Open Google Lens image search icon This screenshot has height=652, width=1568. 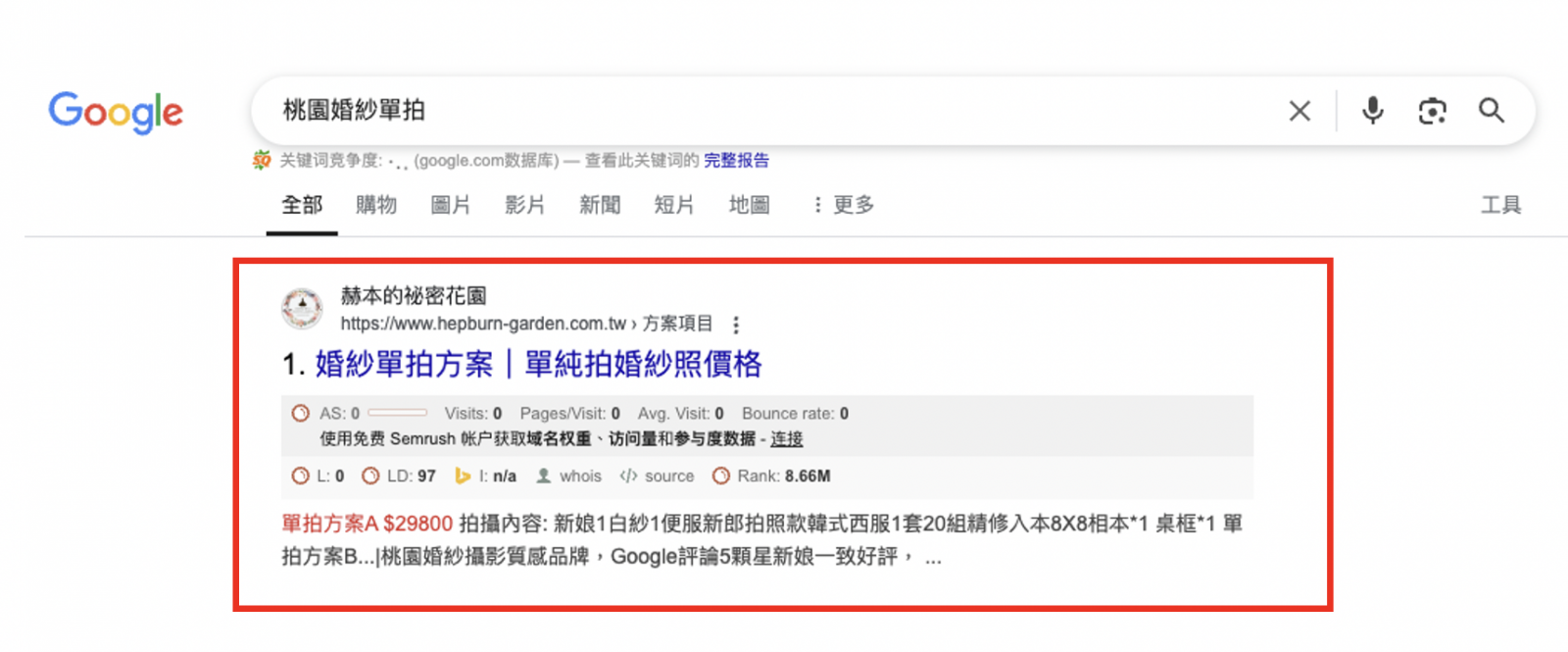click(1432, 111)
